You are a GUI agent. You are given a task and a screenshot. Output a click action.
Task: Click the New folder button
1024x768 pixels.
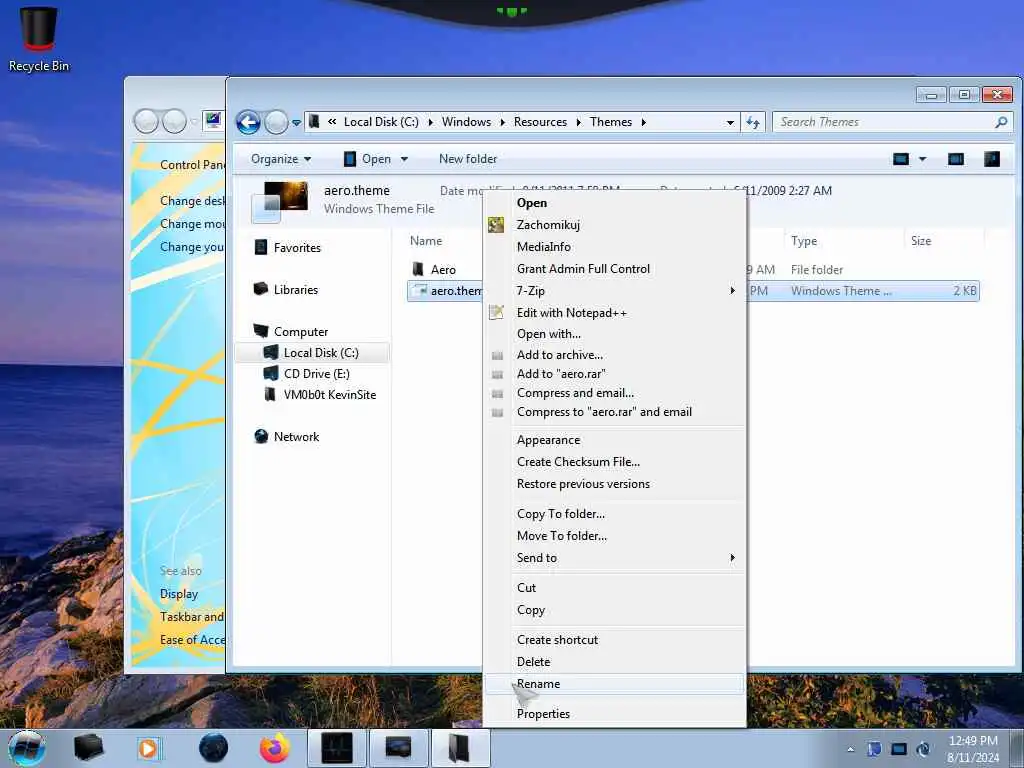(x=468, y=159)
